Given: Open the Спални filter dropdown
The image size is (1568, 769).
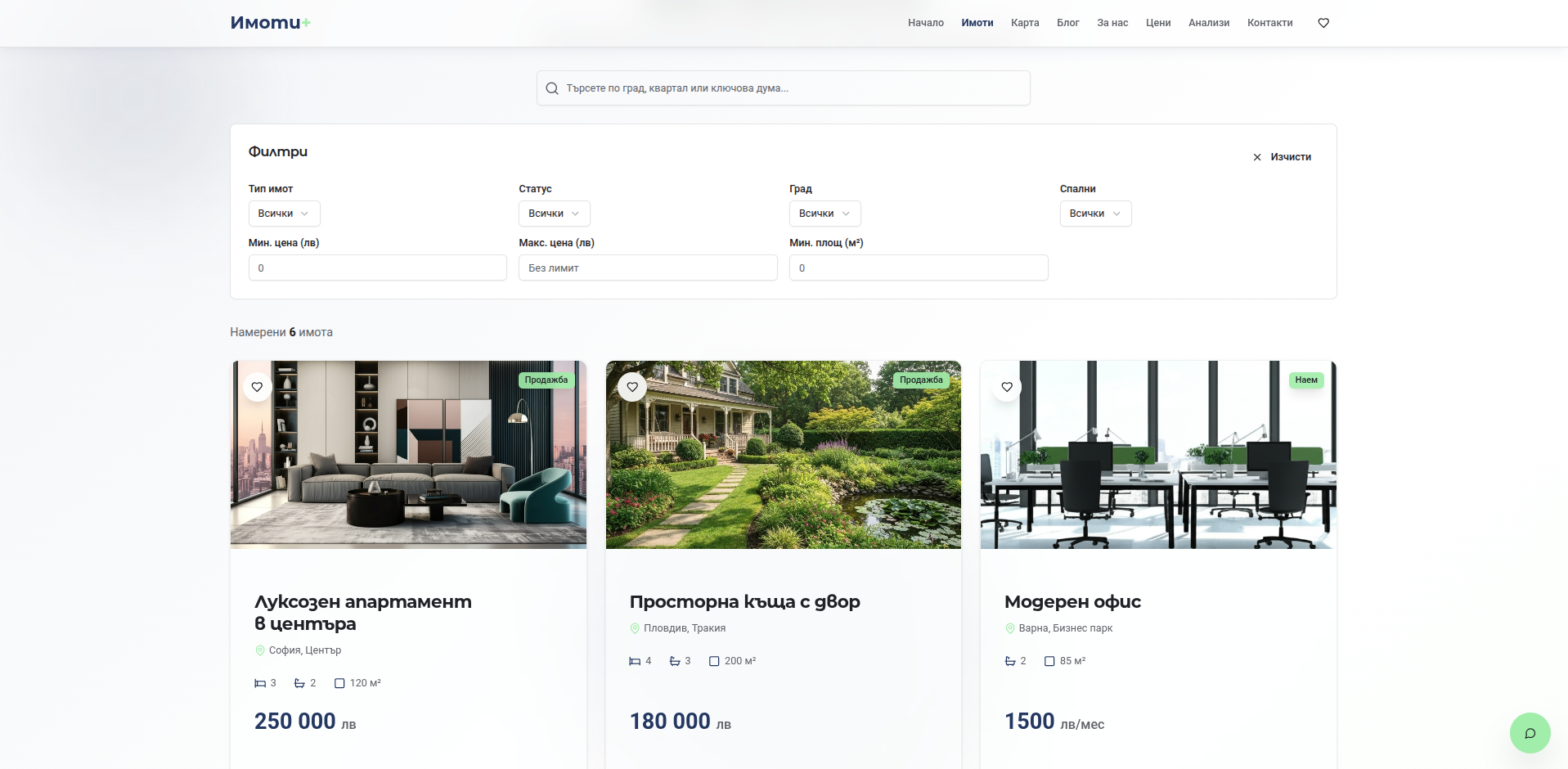Looking at the screenshot, I should point(1095,214).
